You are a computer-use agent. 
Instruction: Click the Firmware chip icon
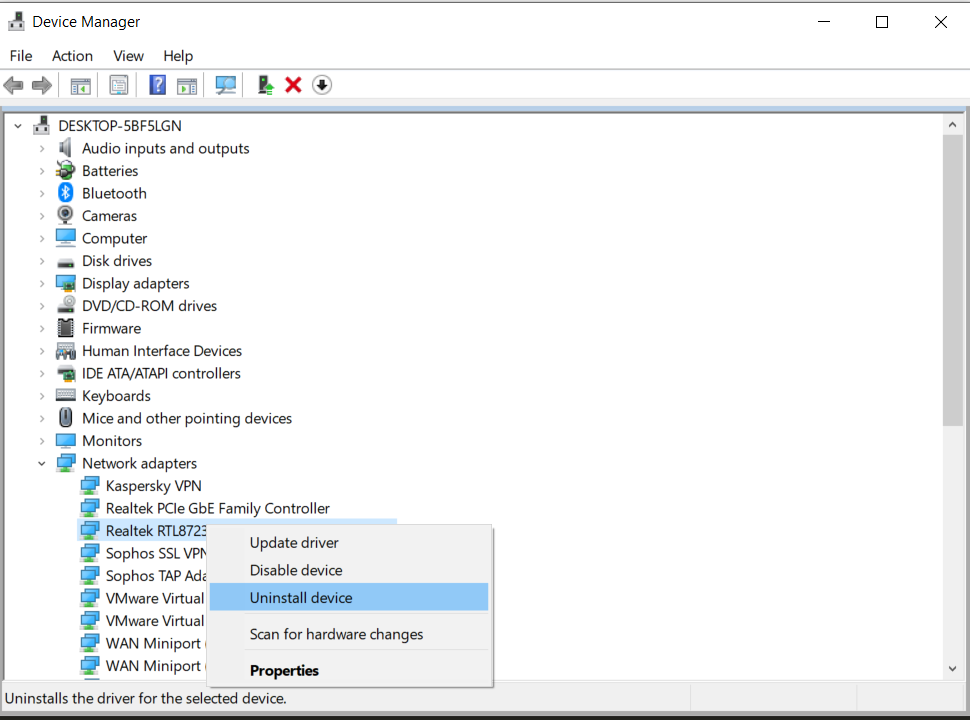pos(65,328)
